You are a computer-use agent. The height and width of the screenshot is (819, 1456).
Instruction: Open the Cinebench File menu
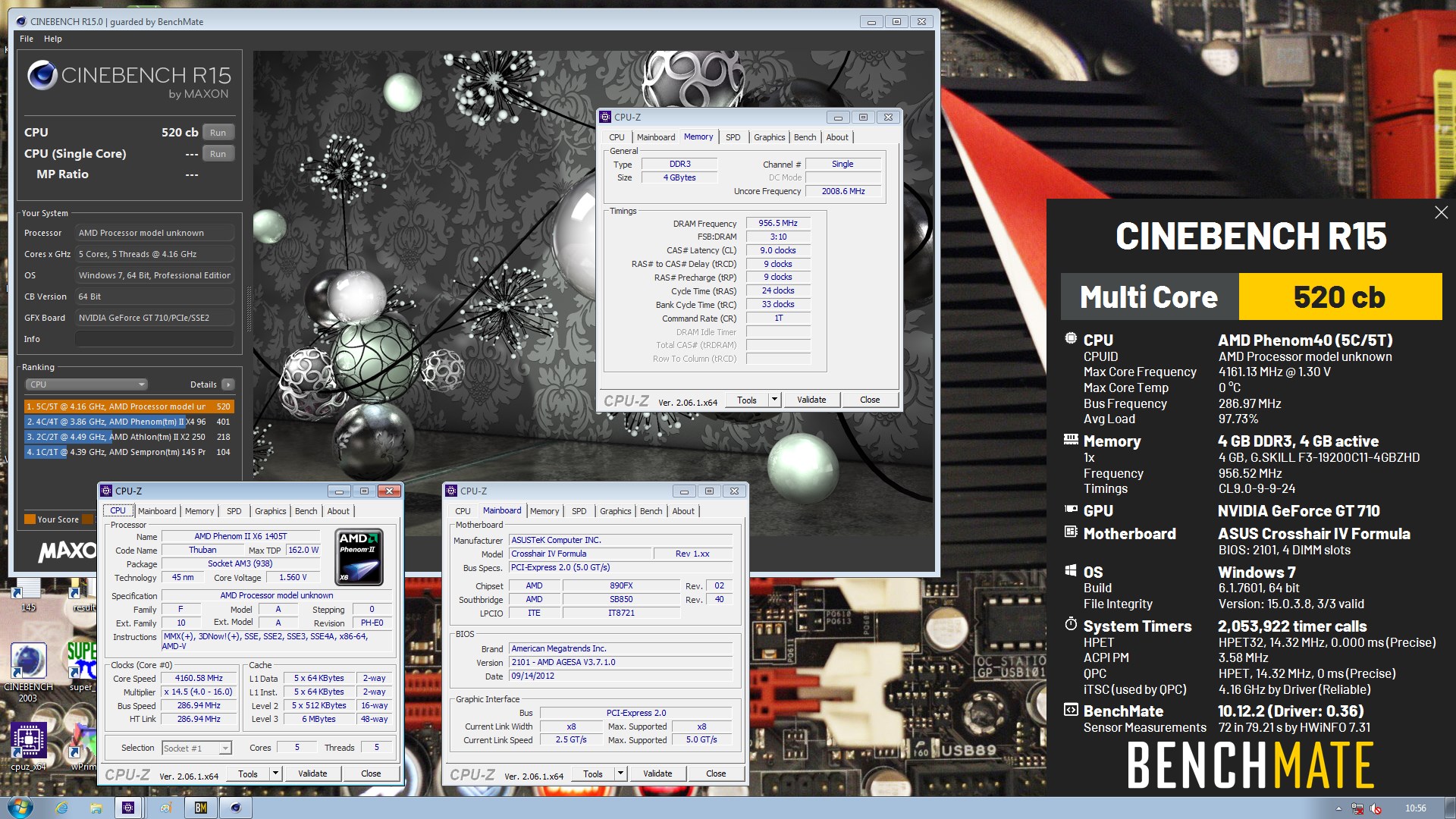27,39
